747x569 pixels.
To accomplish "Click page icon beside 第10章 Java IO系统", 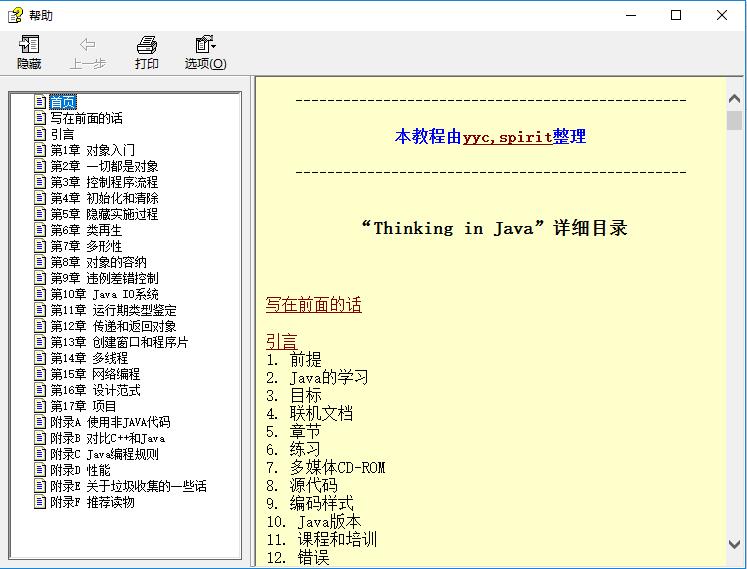I will [40, 294].
